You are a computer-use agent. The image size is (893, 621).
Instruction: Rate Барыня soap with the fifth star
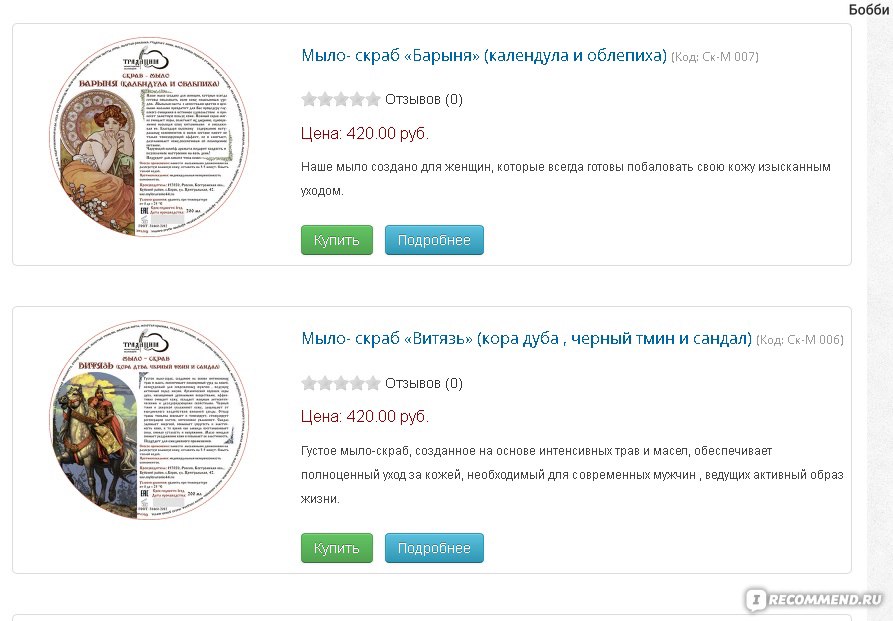373,99
